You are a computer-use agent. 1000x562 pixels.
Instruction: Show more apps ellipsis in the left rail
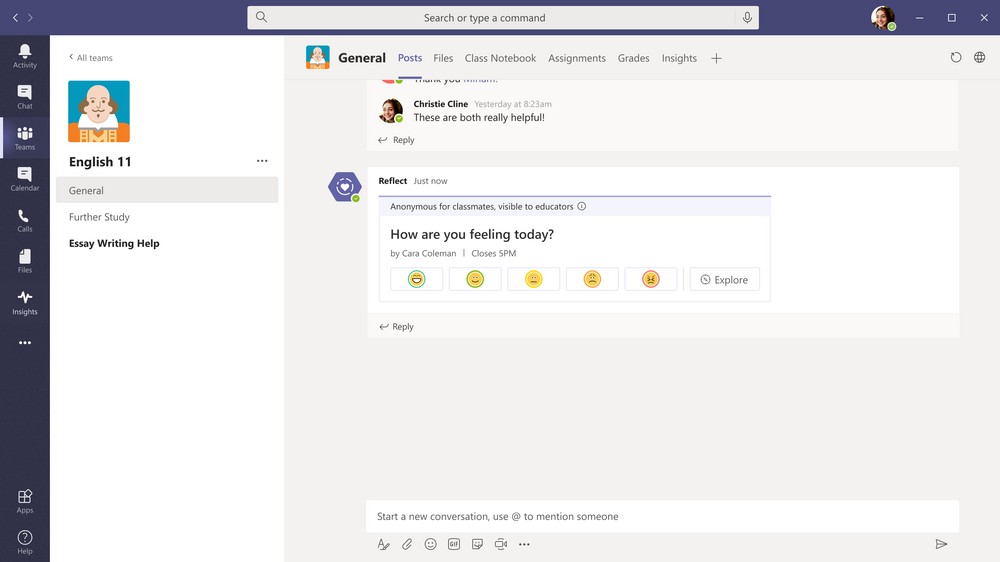(25, 343)
